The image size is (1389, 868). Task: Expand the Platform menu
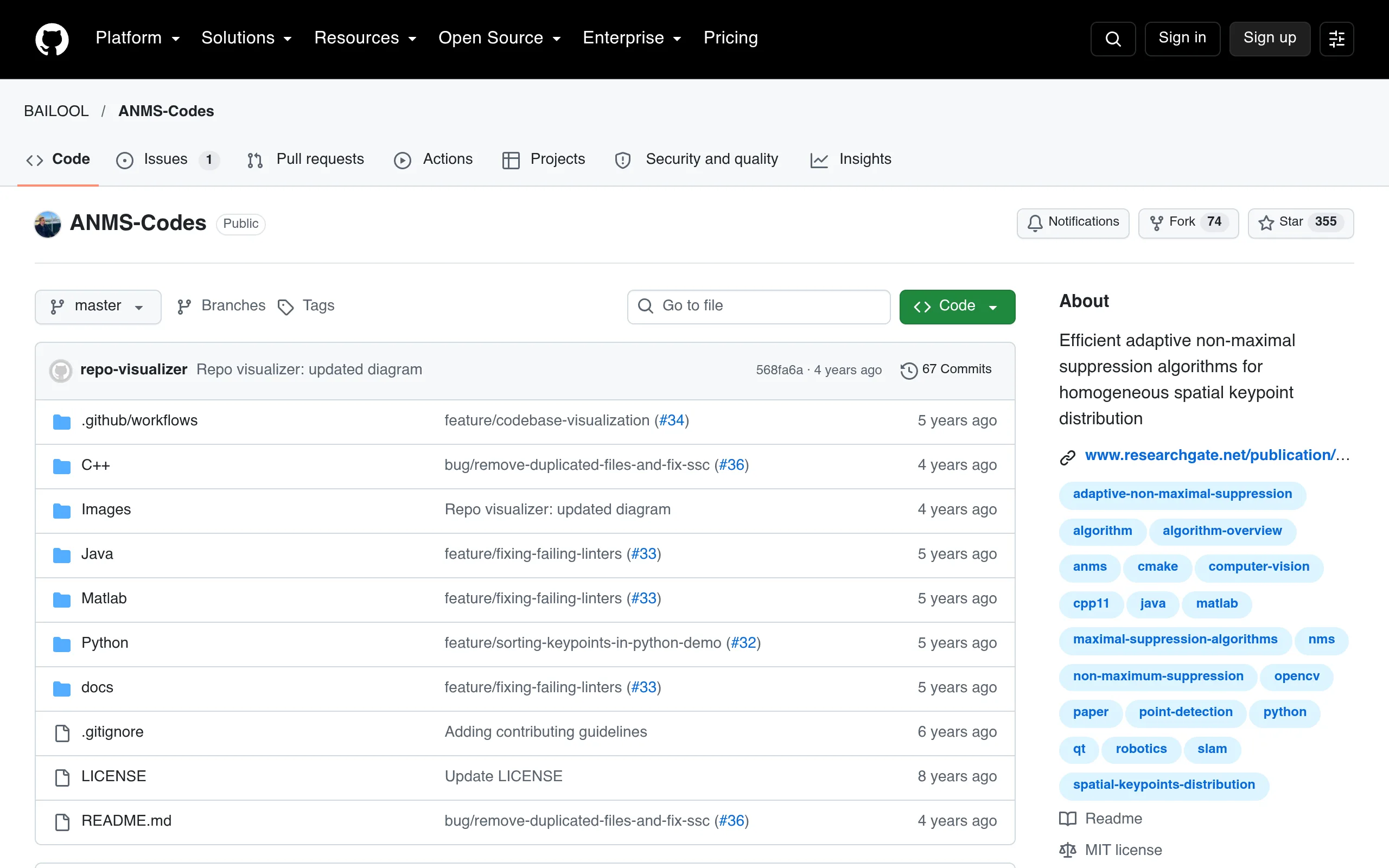click(x=138, y=38)
